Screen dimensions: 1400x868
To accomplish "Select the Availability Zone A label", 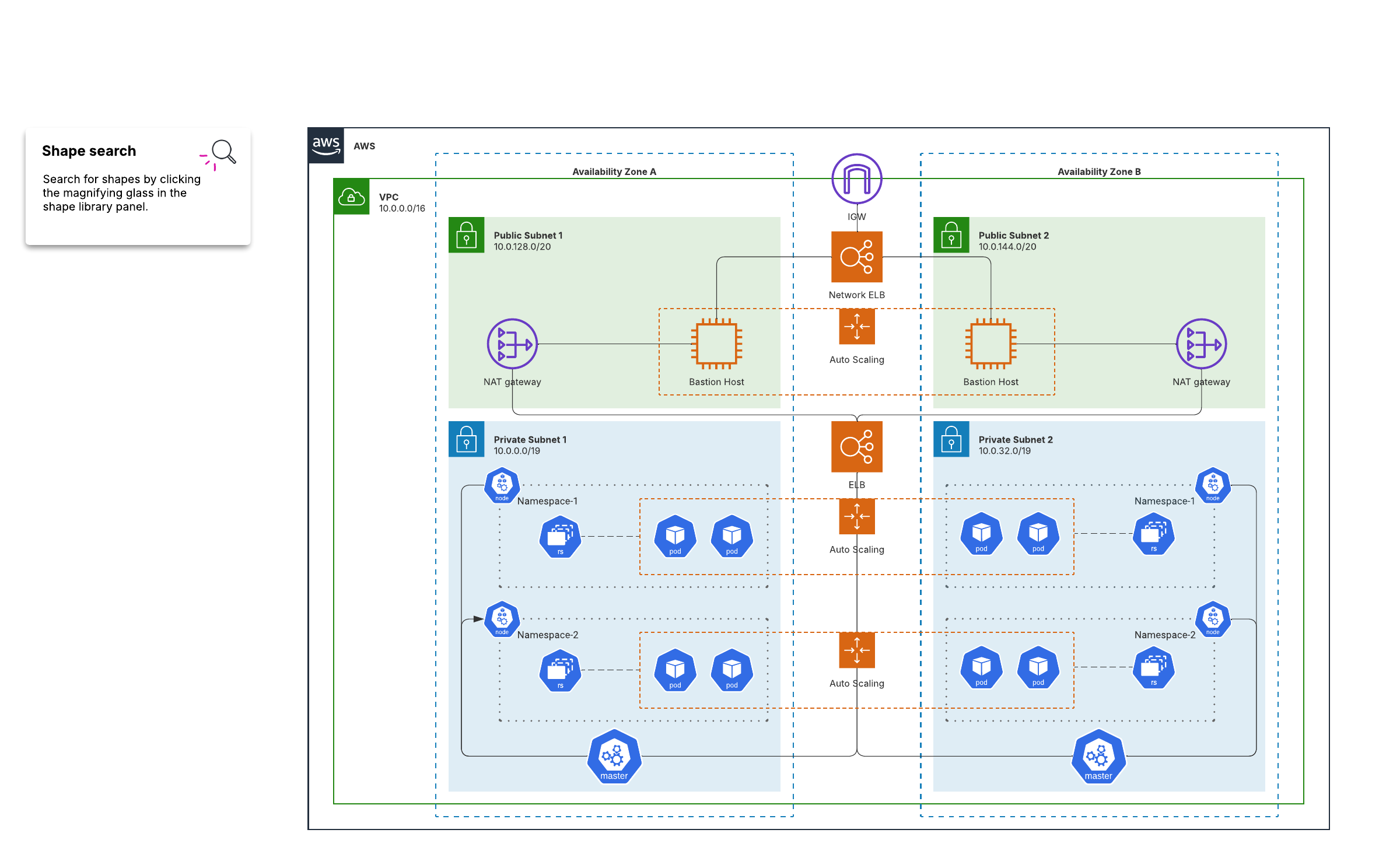I will pos(614,171).
